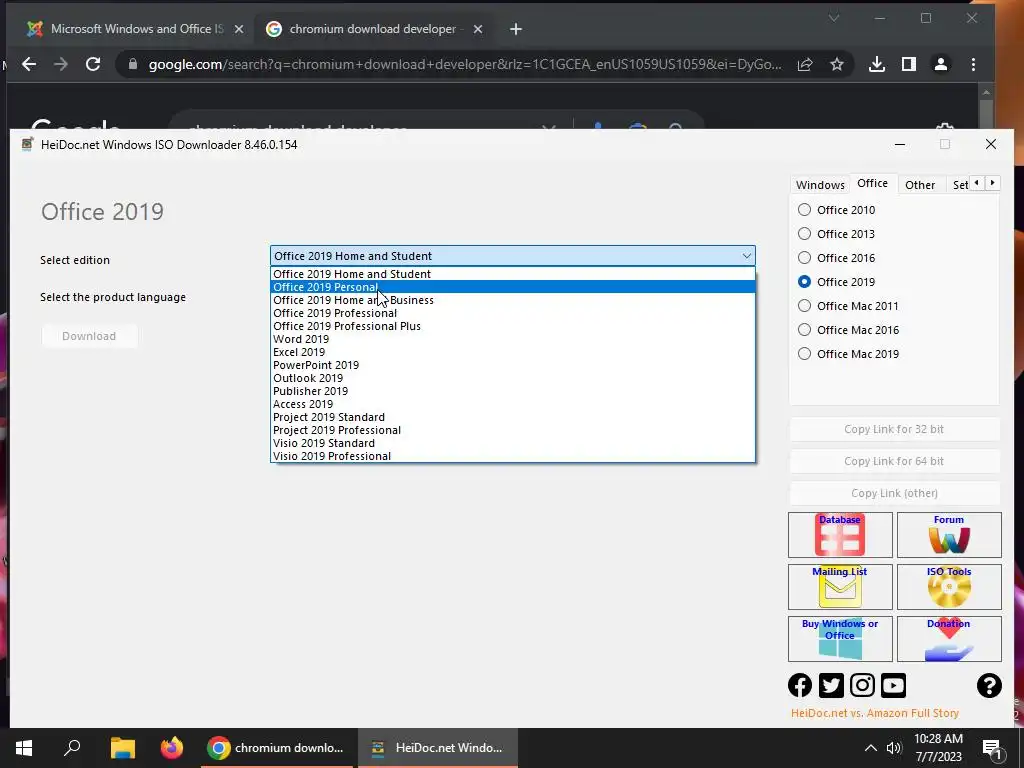
Task: Select Office 2010 radio button
Action: pos(805,210)
